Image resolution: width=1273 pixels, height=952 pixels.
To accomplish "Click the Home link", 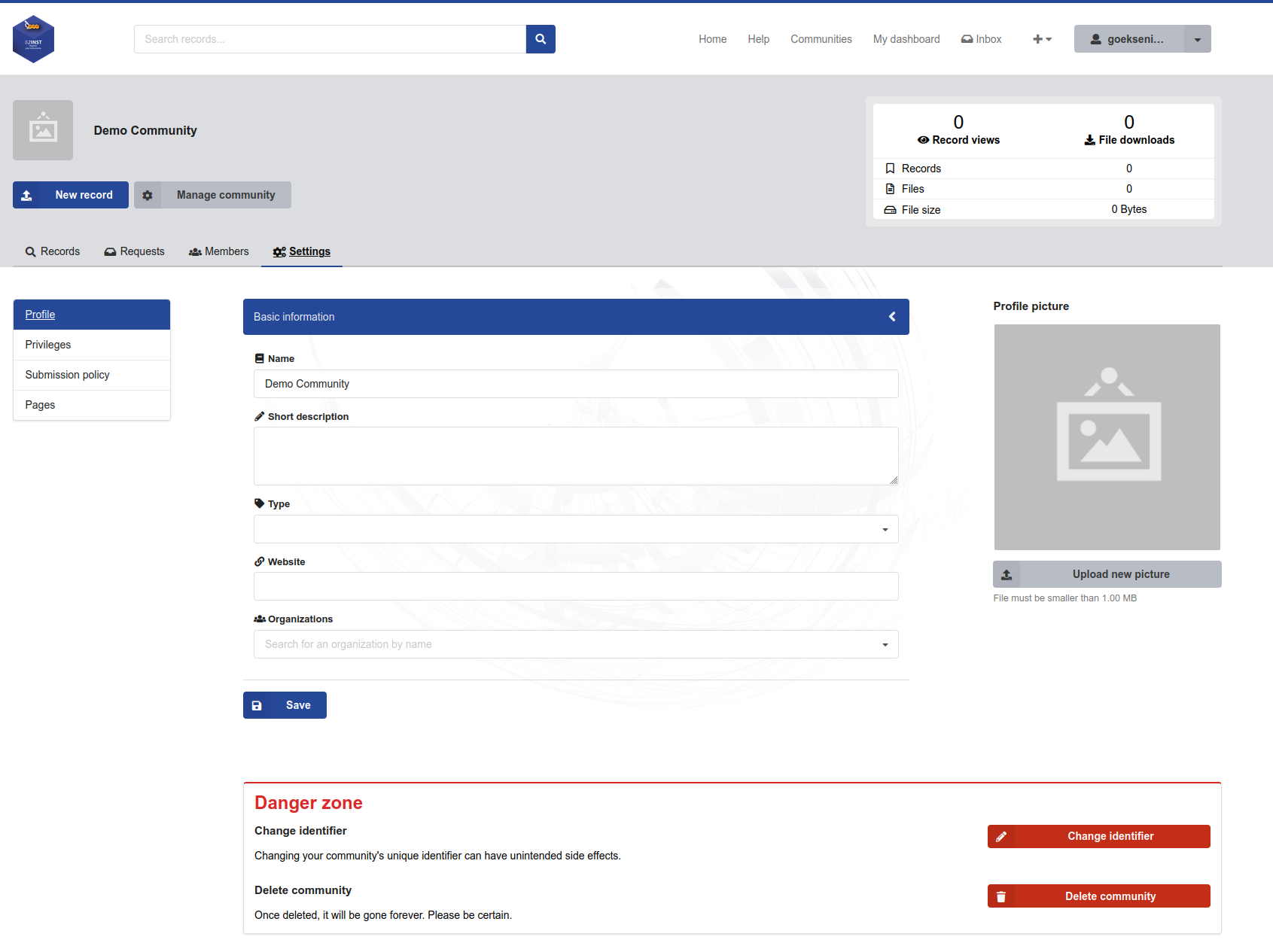I will pos(712,39).
